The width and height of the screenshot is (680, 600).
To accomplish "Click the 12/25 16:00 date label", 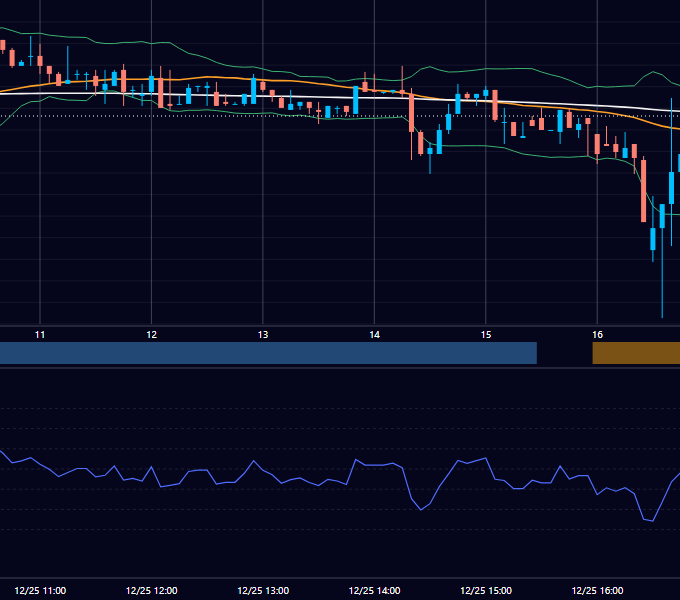I will click(x=597, y=590).
